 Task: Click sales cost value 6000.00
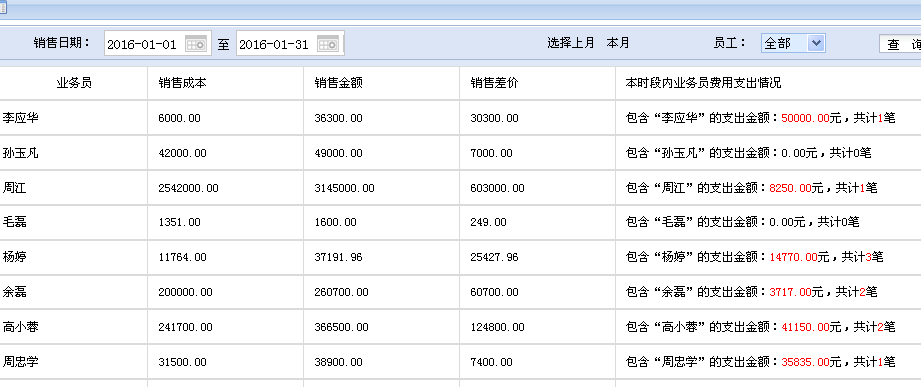click(179, 119)
